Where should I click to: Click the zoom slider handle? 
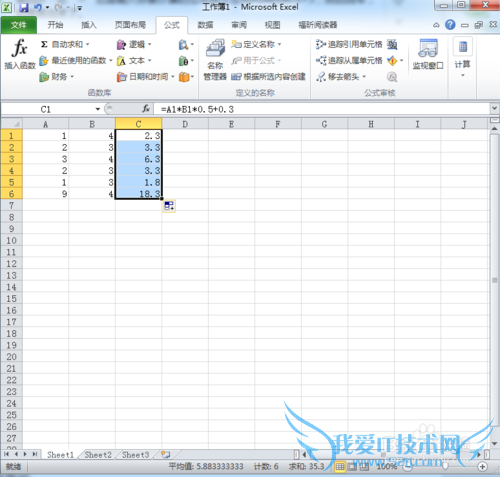[x=445, y=466]
